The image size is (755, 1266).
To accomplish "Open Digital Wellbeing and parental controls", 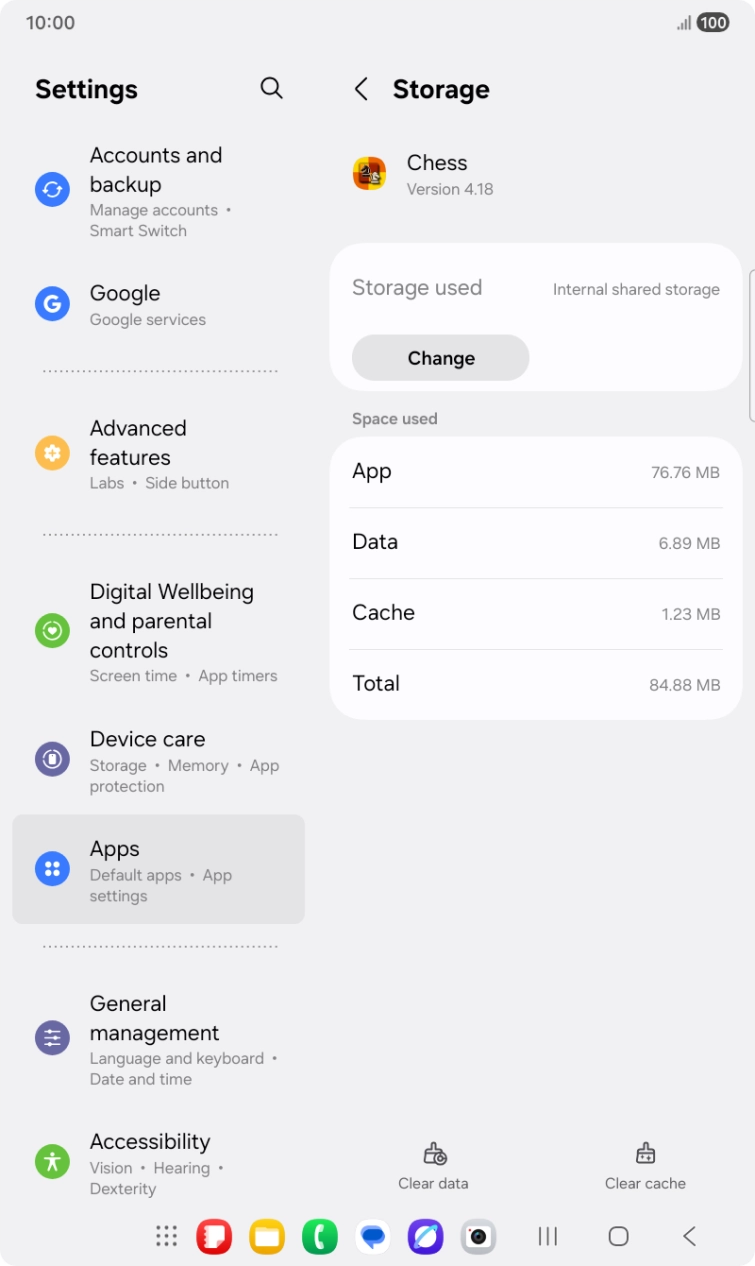I will (x=171, y=631).
